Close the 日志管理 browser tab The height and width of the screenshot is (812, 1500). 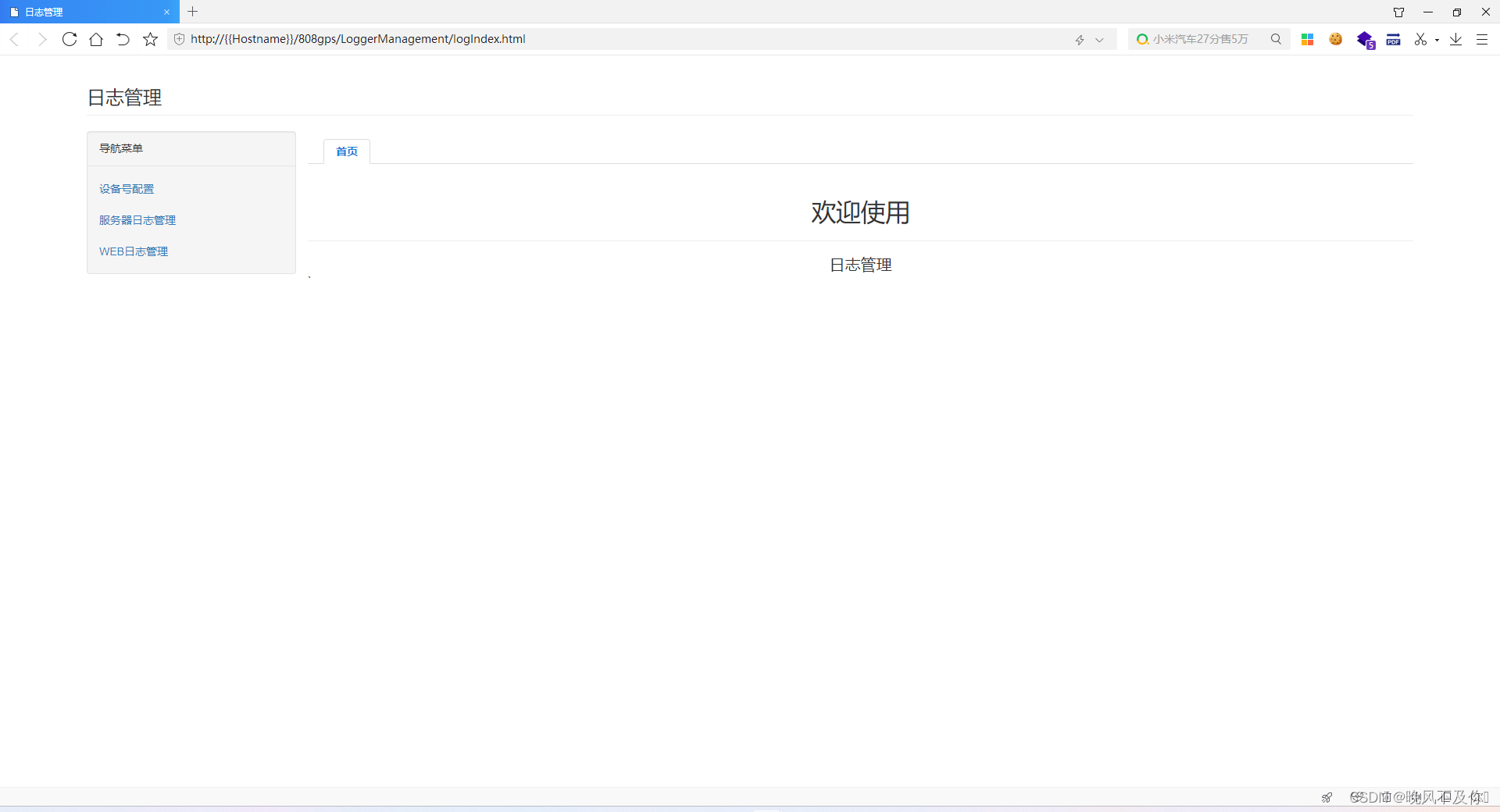[x=166, y=12]
